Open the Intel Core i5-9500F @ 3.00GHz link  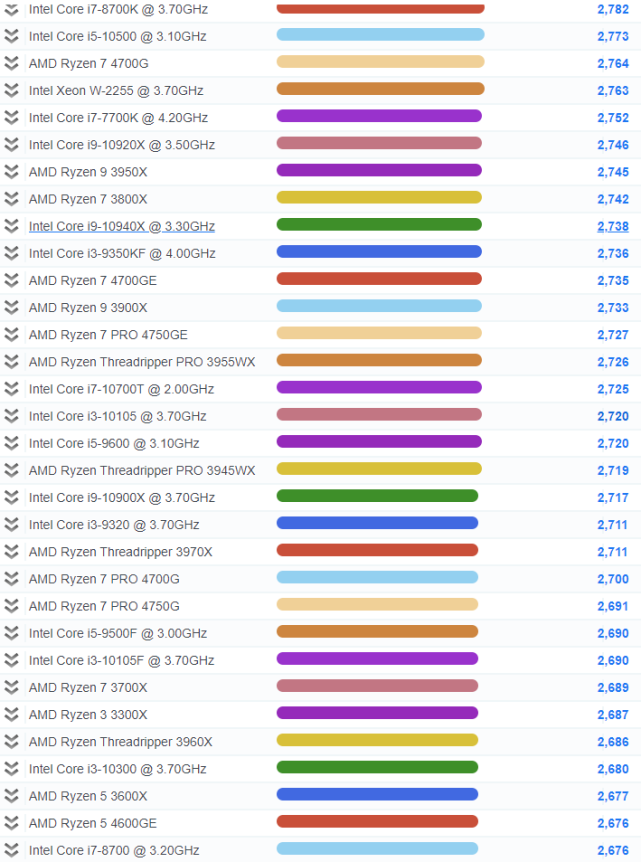click(118, 633)
